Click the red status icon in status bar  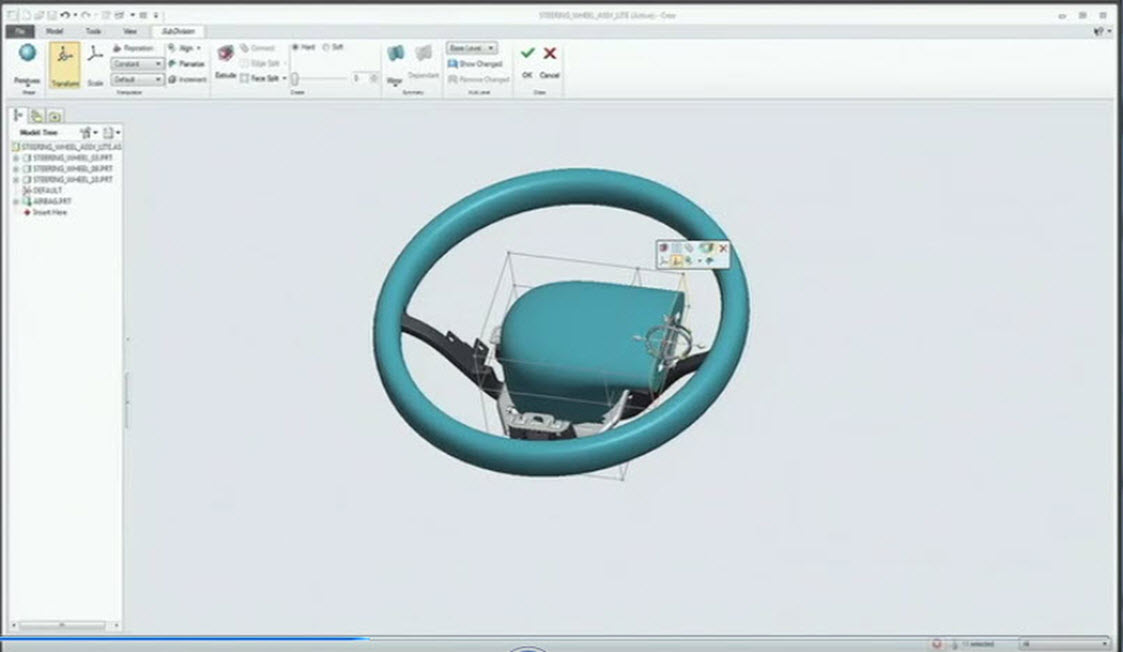tap(937, 644)
